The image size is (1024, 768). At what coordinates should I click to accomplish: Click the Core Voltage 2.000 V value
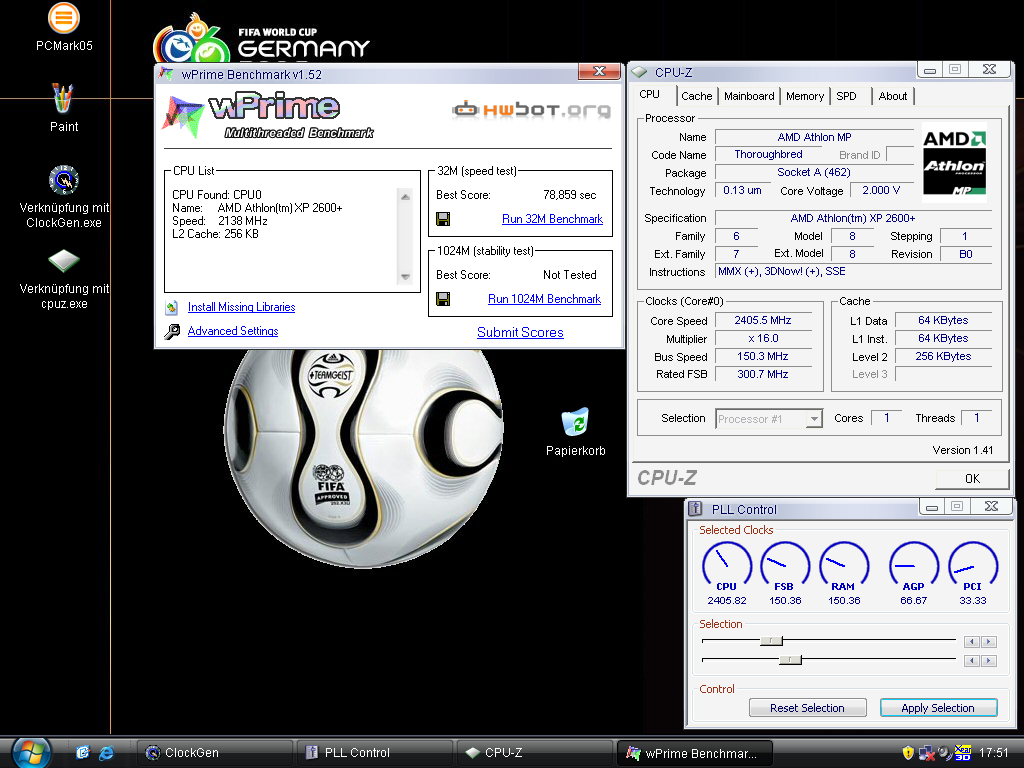click(881, 190)
